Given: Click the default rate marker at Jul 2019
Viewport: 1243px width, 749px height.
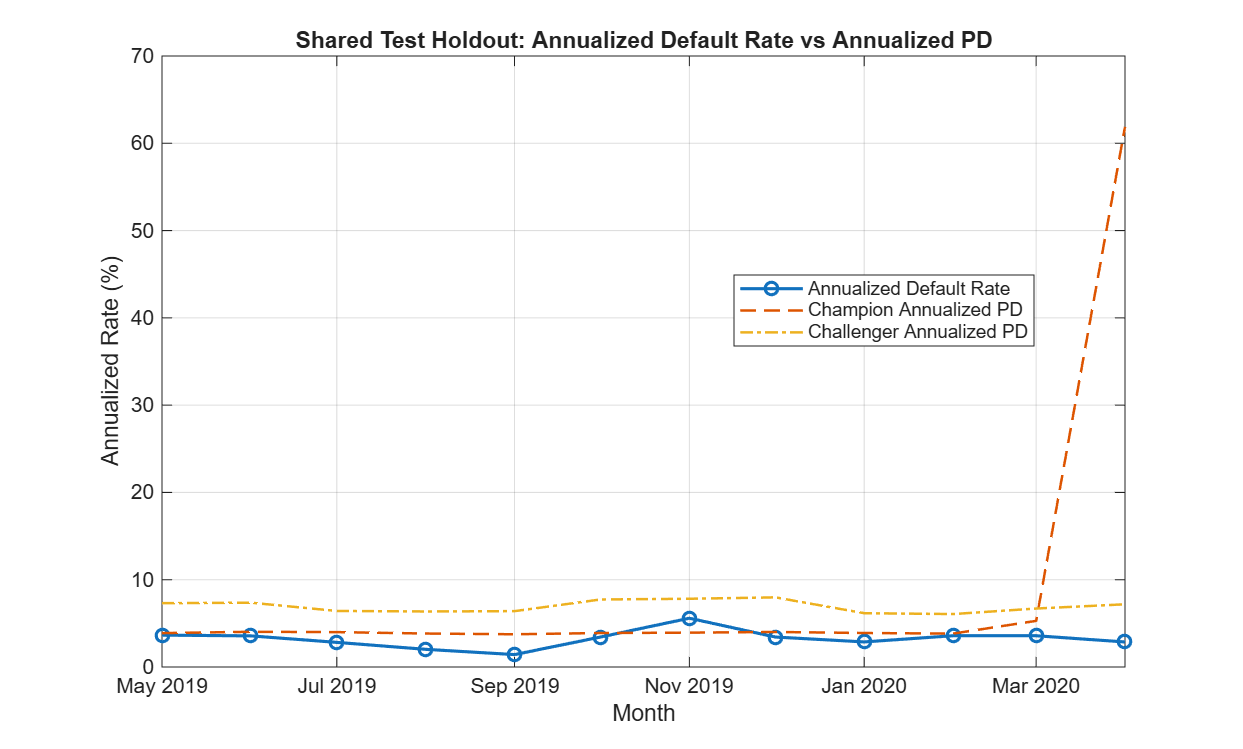Looking at the screenshot, I should point(337,642).
